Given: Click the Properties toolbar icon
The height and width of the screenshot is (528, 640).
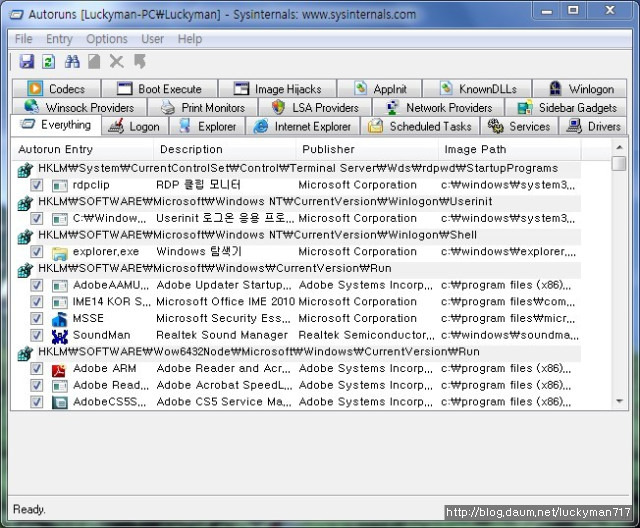Looking at the screenshot, I should tap(94, 62).
